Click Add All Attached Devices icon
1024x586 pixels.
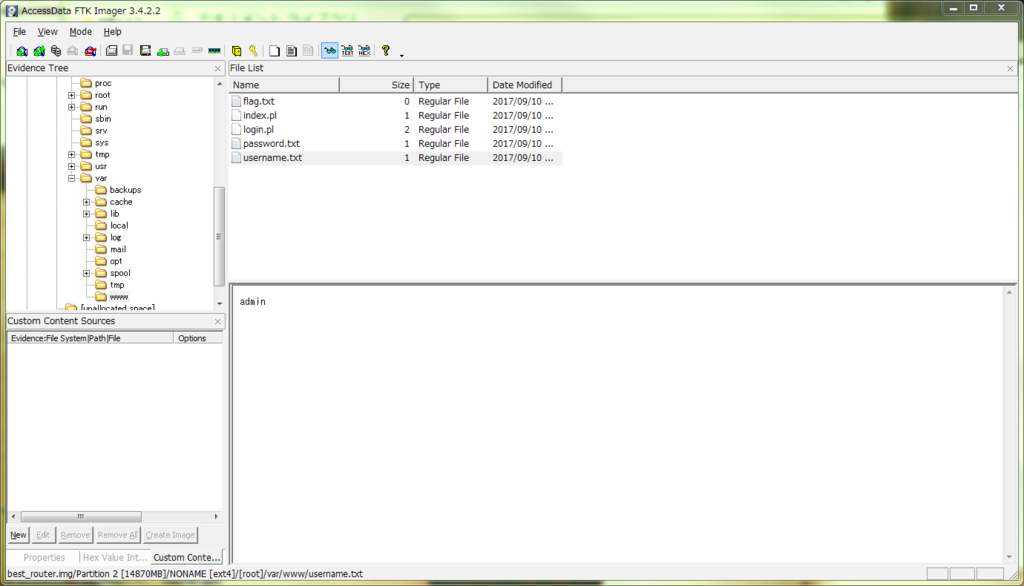coord(39,50)
